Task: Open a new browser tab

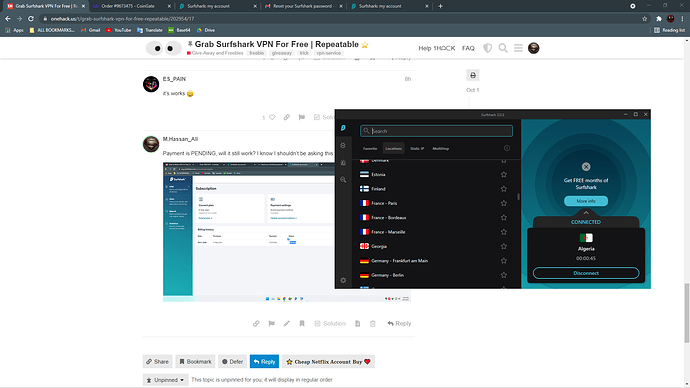Action: coord(440,6)
